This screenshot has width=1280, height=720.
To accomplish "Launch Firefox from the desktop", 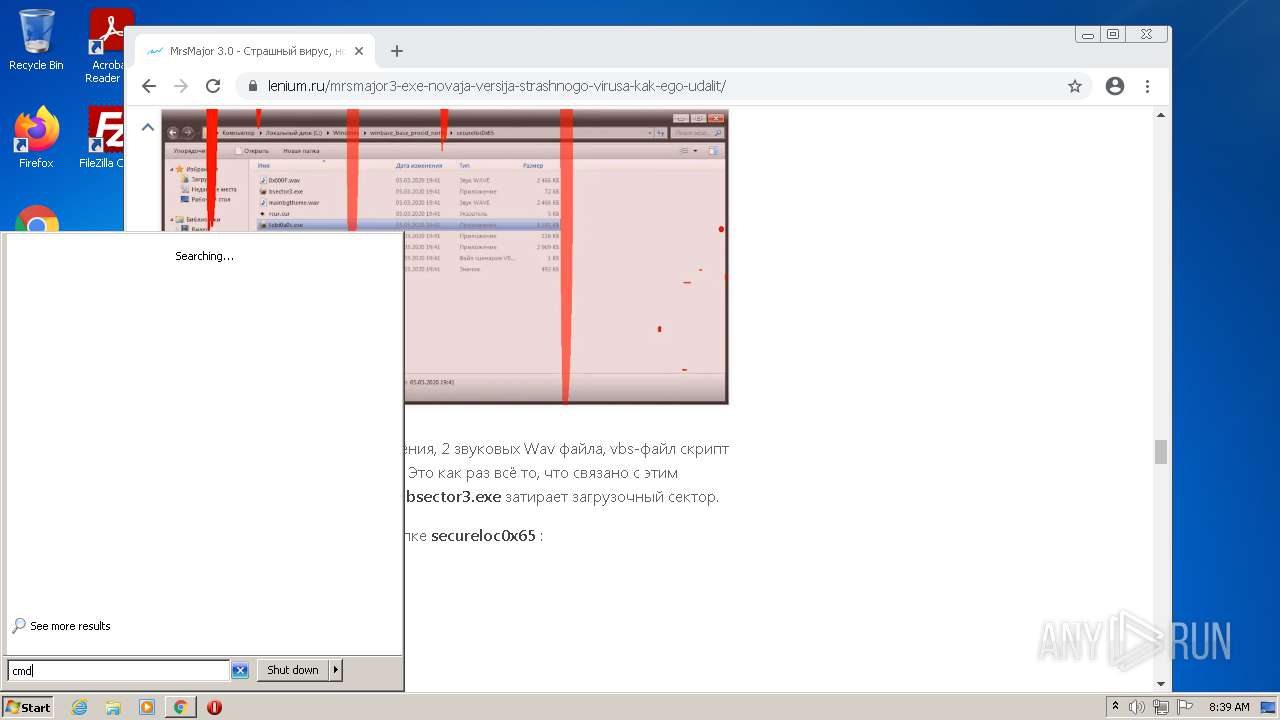I will pyautogui.click(x=36, y=138).
